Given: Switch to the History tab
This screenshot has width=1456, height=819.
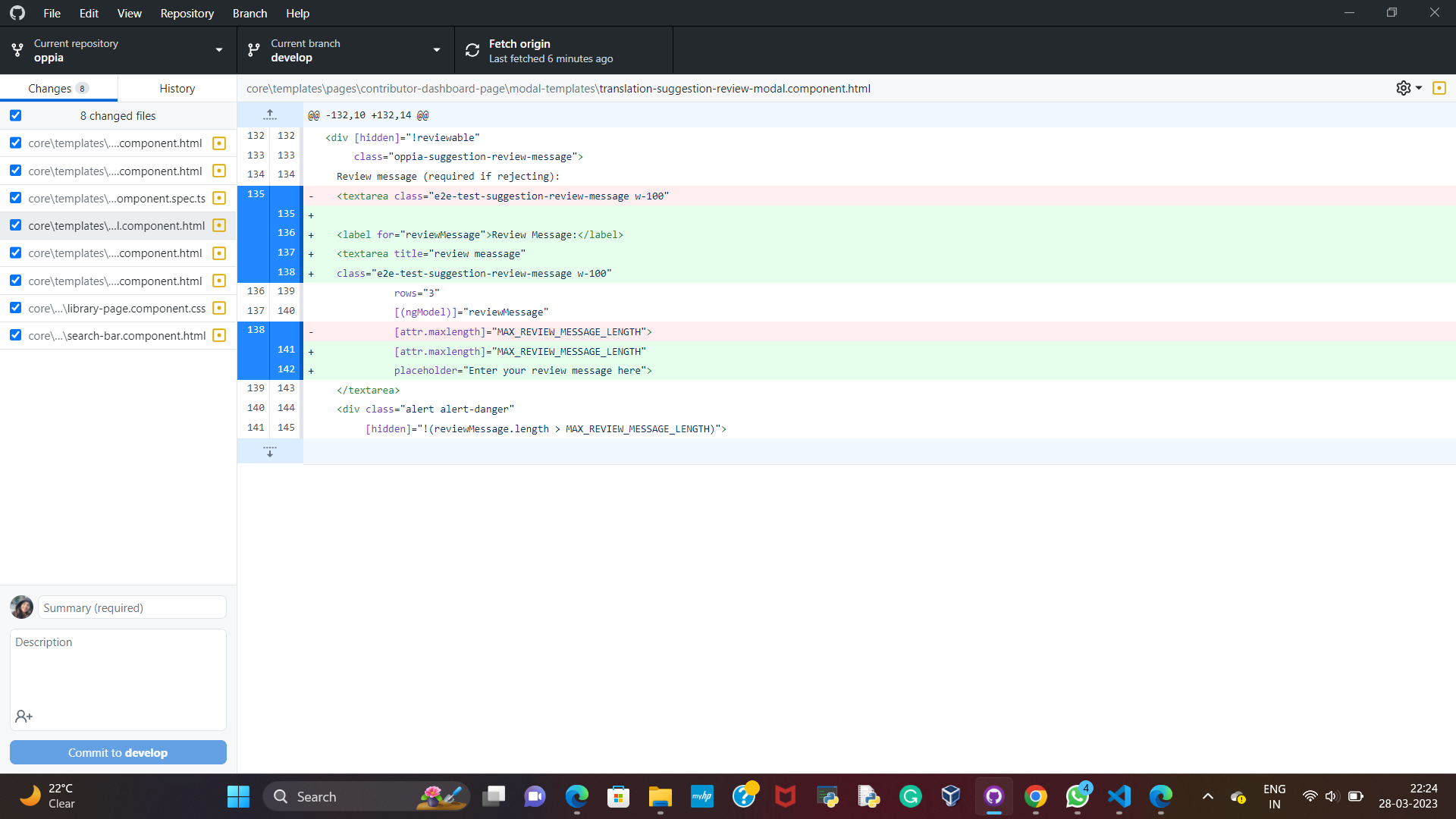Looking at the screenshot, I should 176,88.
